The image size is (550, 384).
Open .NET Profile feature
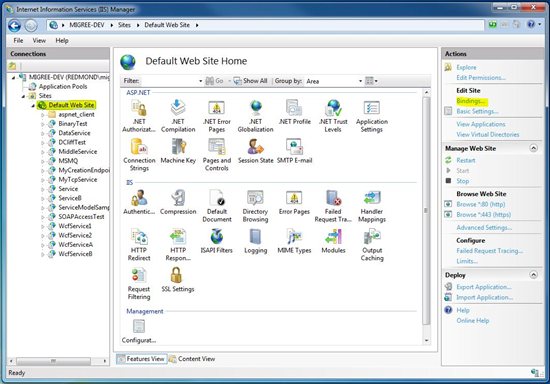tap(295, 113)
